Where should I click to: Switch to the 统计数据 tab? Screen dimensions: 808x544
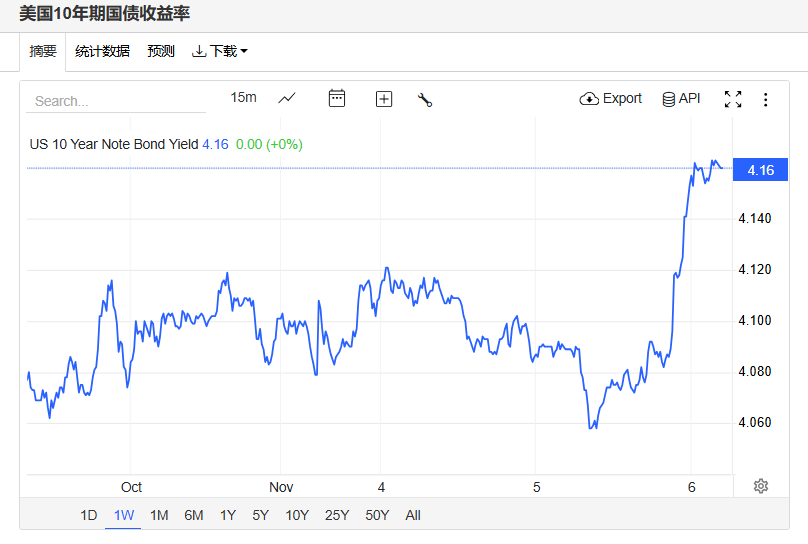pyautogui.click(x=102, y=51)
